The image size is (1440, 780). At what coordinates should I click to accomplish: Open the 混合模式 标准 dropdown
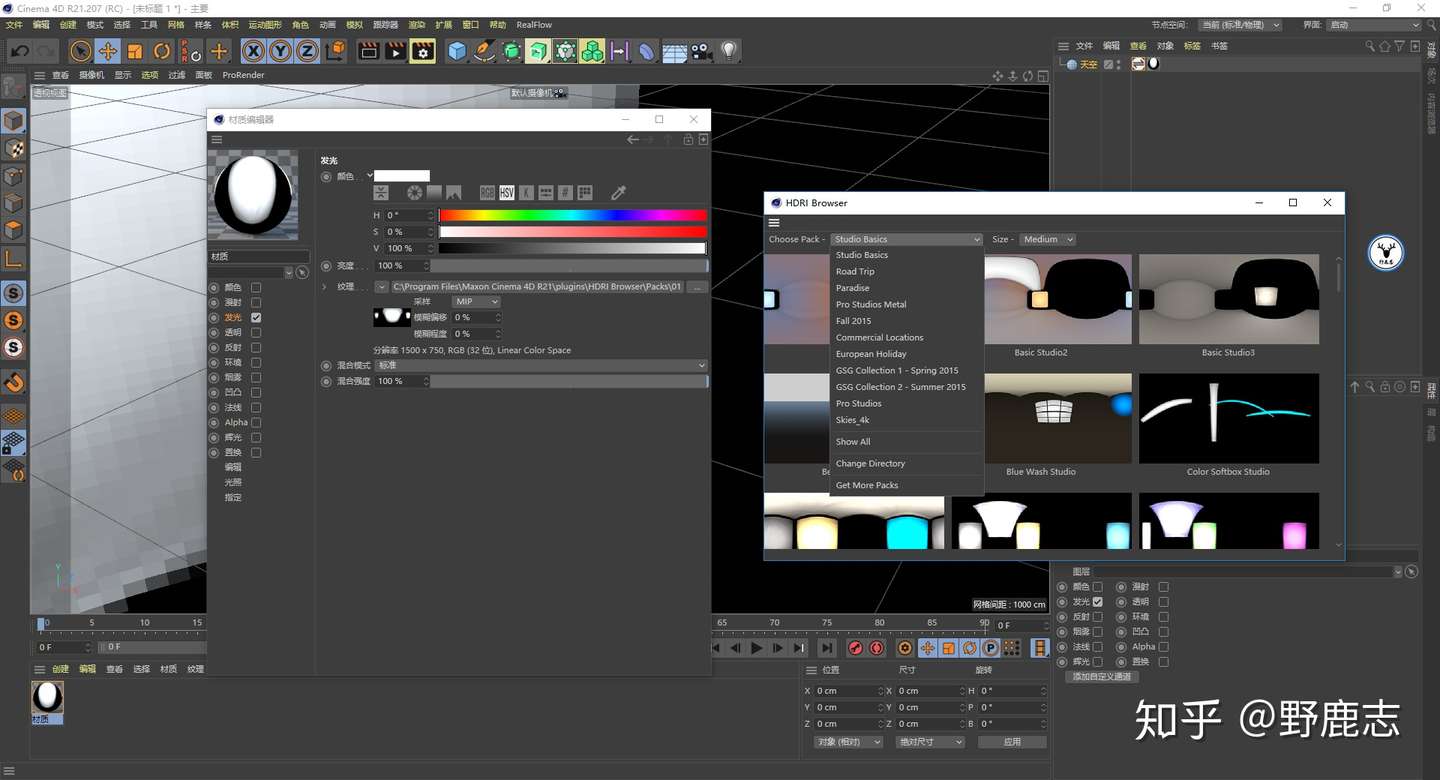[541, 365]
